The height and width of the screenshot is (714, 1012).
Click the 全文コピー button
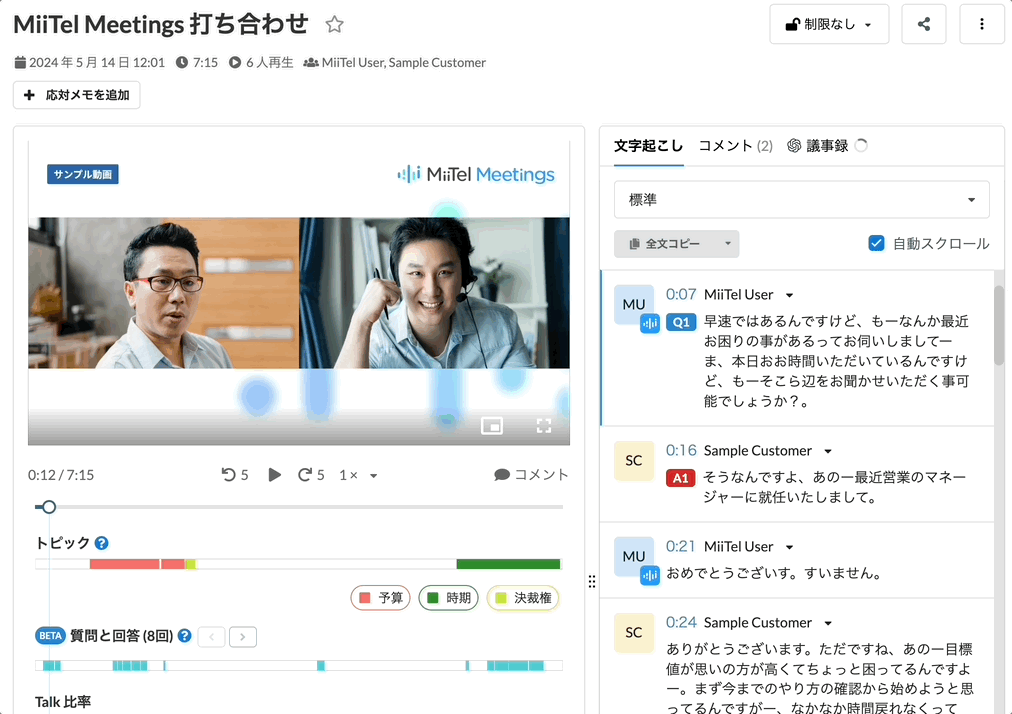(x=665, y=244)
